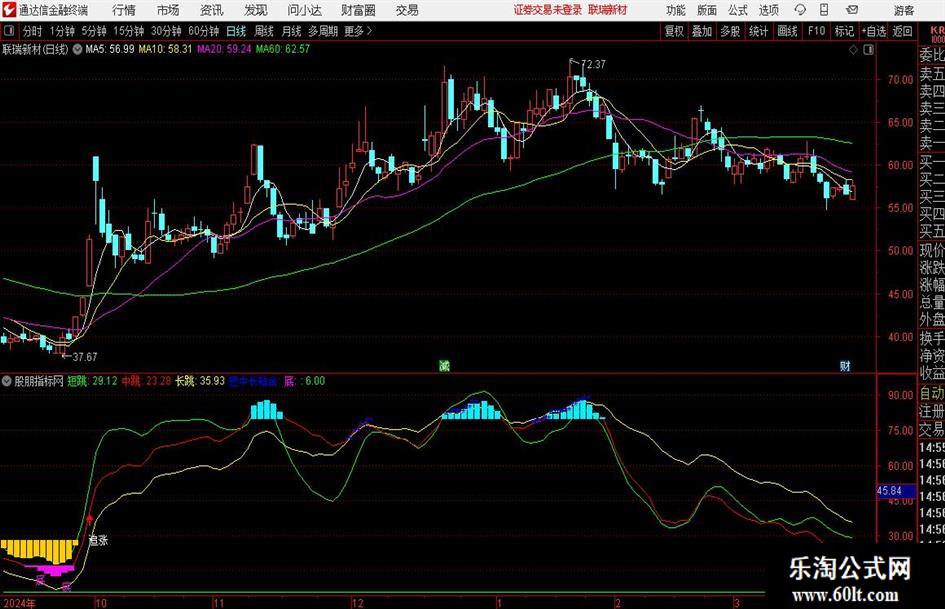Image resolution: width=945 pixels, height=609 pixels.
Task: Expand the 更多 periods chevron
Action: pyautogui.click(x=369, y=31)
